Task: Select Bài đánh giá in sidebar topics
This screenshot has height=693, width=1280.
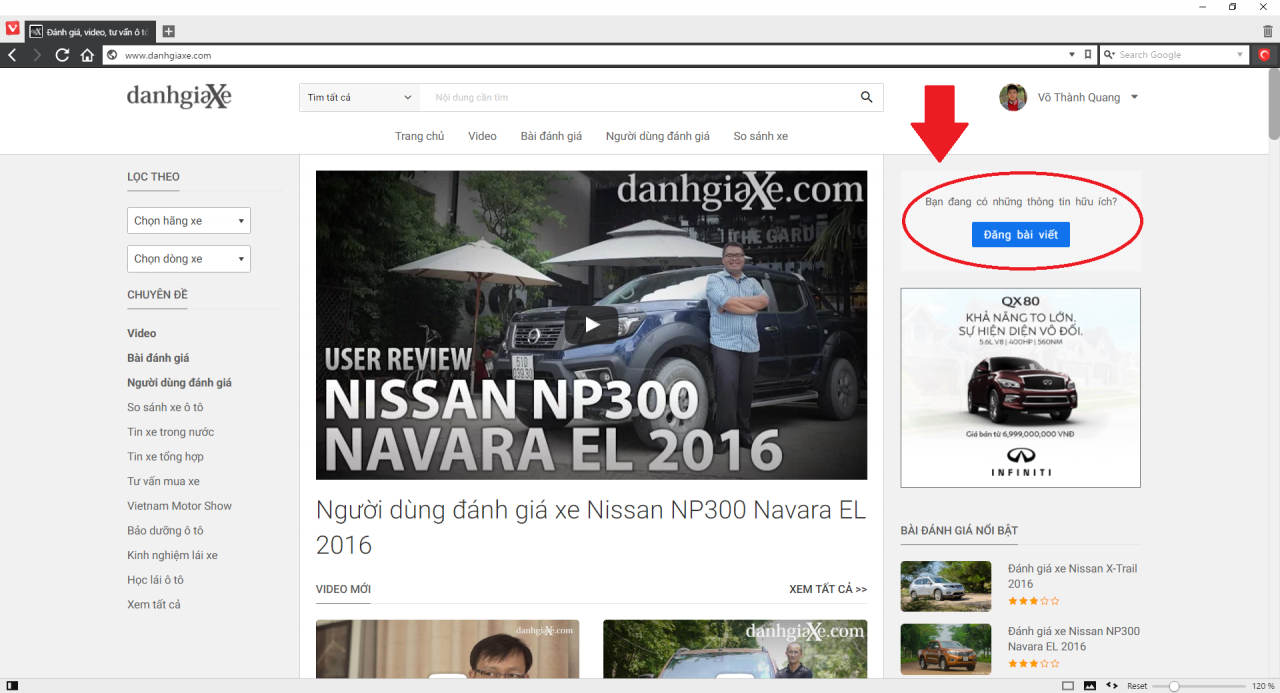Action: 158,358
